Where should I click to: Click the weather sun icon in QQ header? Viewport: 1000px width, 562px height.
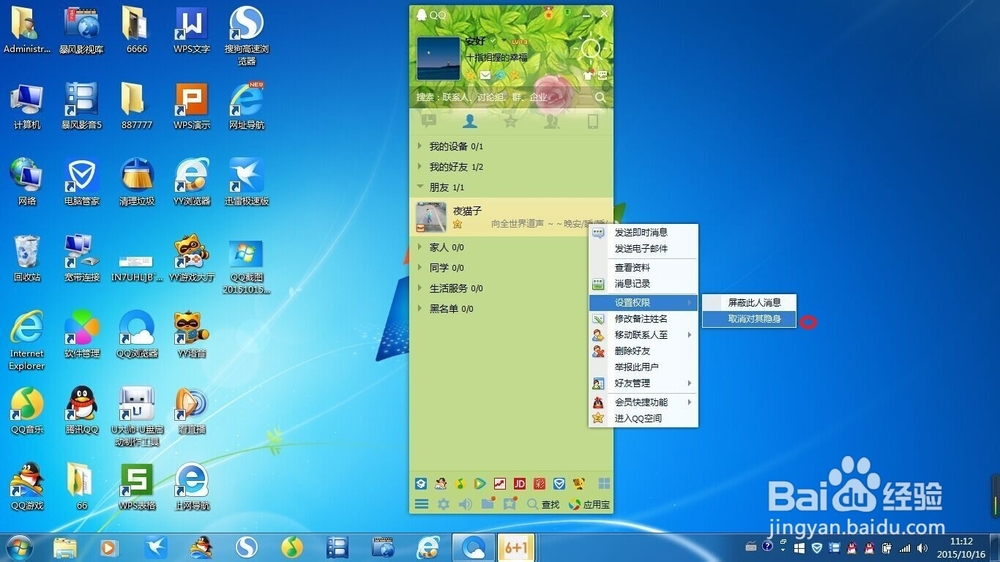(x=591, y=49)
